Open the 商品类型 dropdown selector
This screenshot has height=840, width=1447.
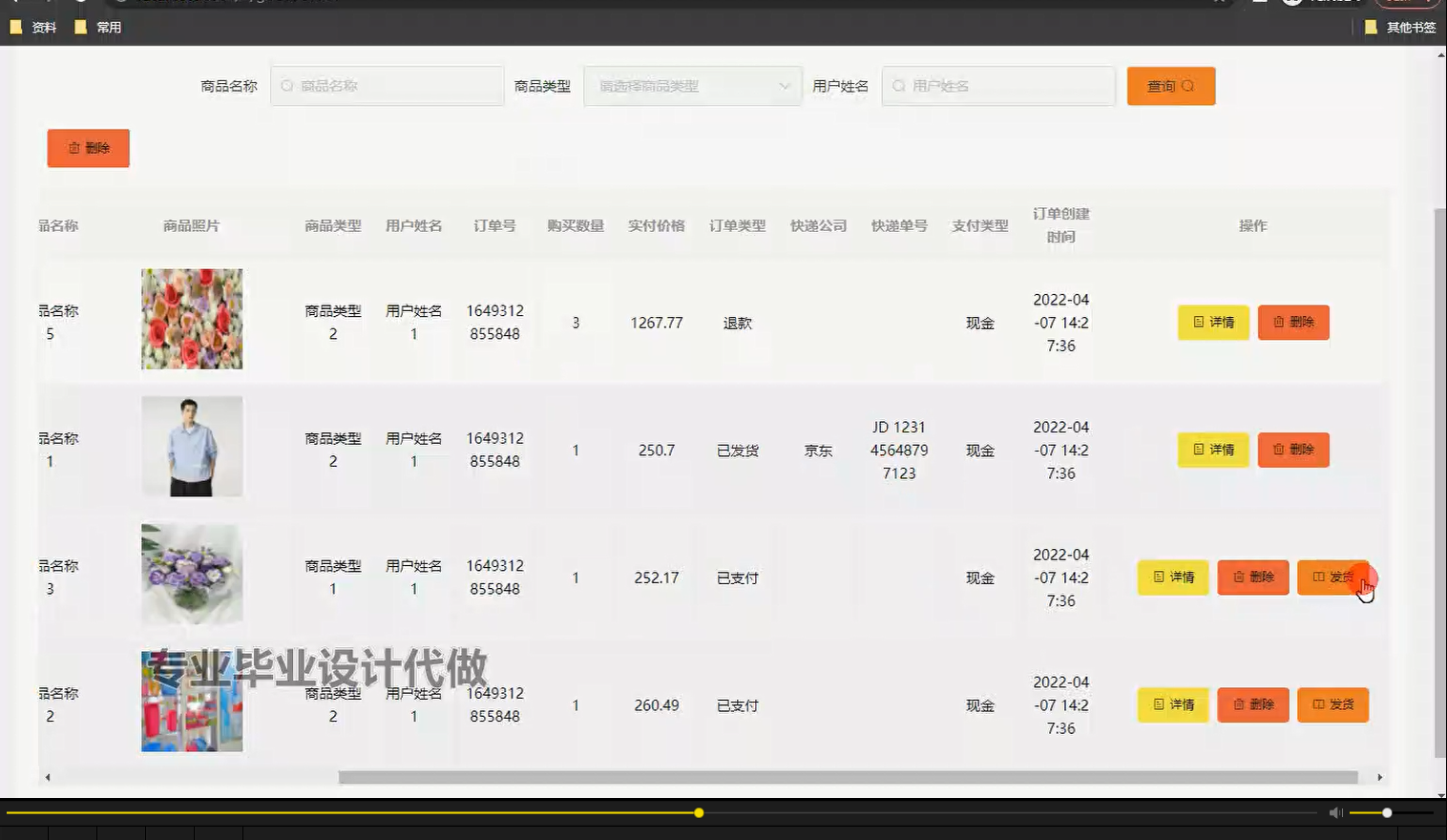[x=692, y=86]
